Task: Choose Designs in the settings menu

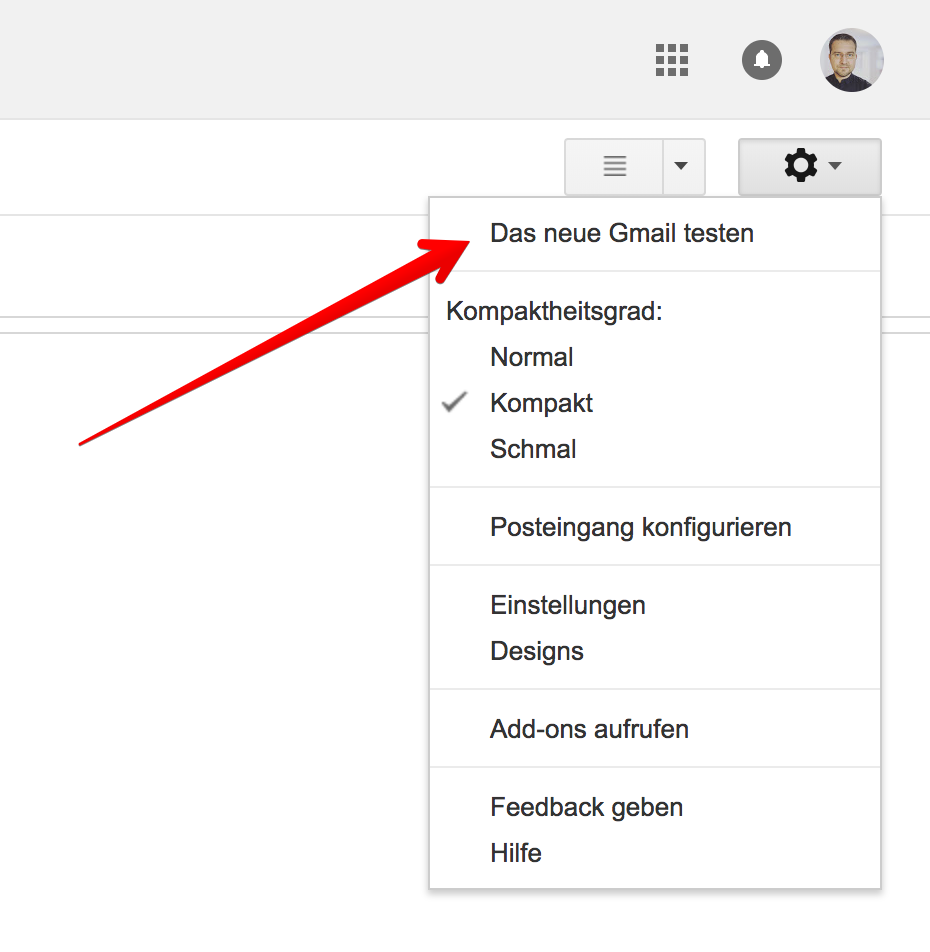Action: (536, 651)
